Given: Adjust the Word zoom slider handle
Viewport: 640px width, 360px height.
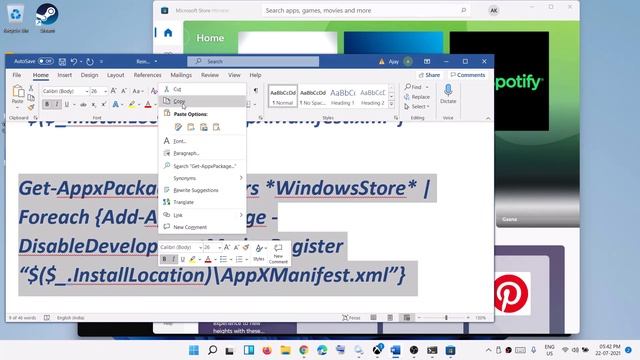Looking at the screenshot, I should coord(446,318).
